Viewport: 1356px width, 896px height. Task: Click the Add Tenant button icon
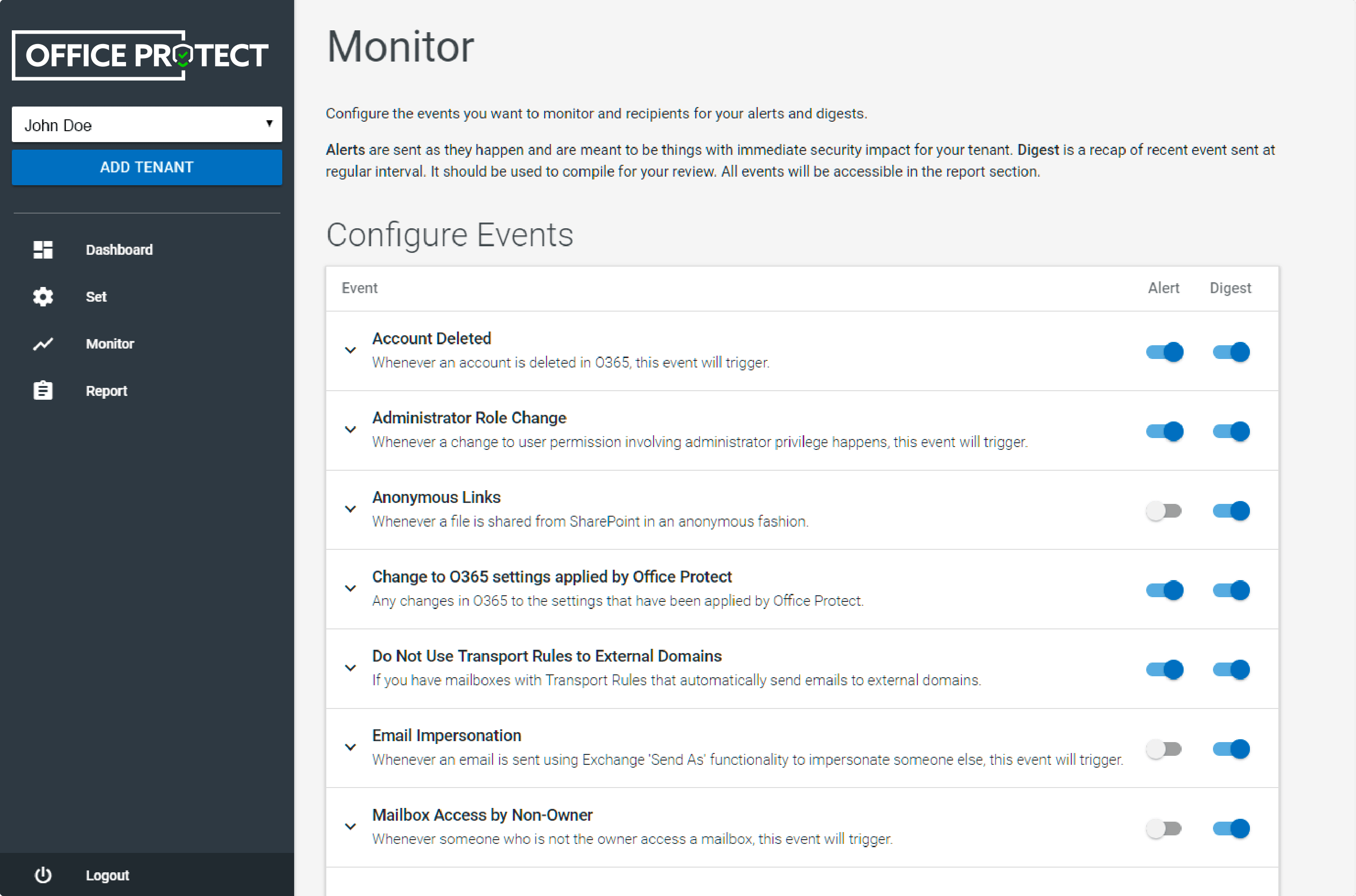147,167
